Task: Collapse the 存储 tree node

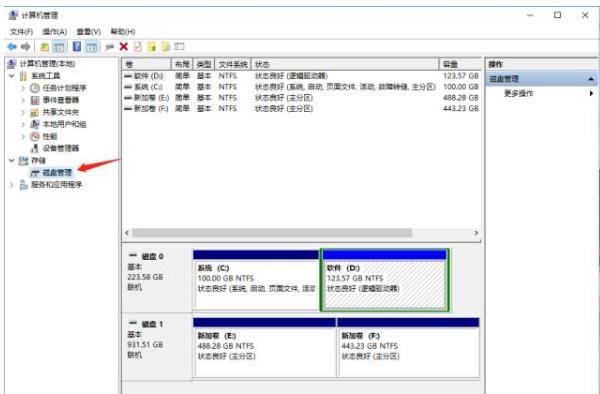Action: point(12,160)
